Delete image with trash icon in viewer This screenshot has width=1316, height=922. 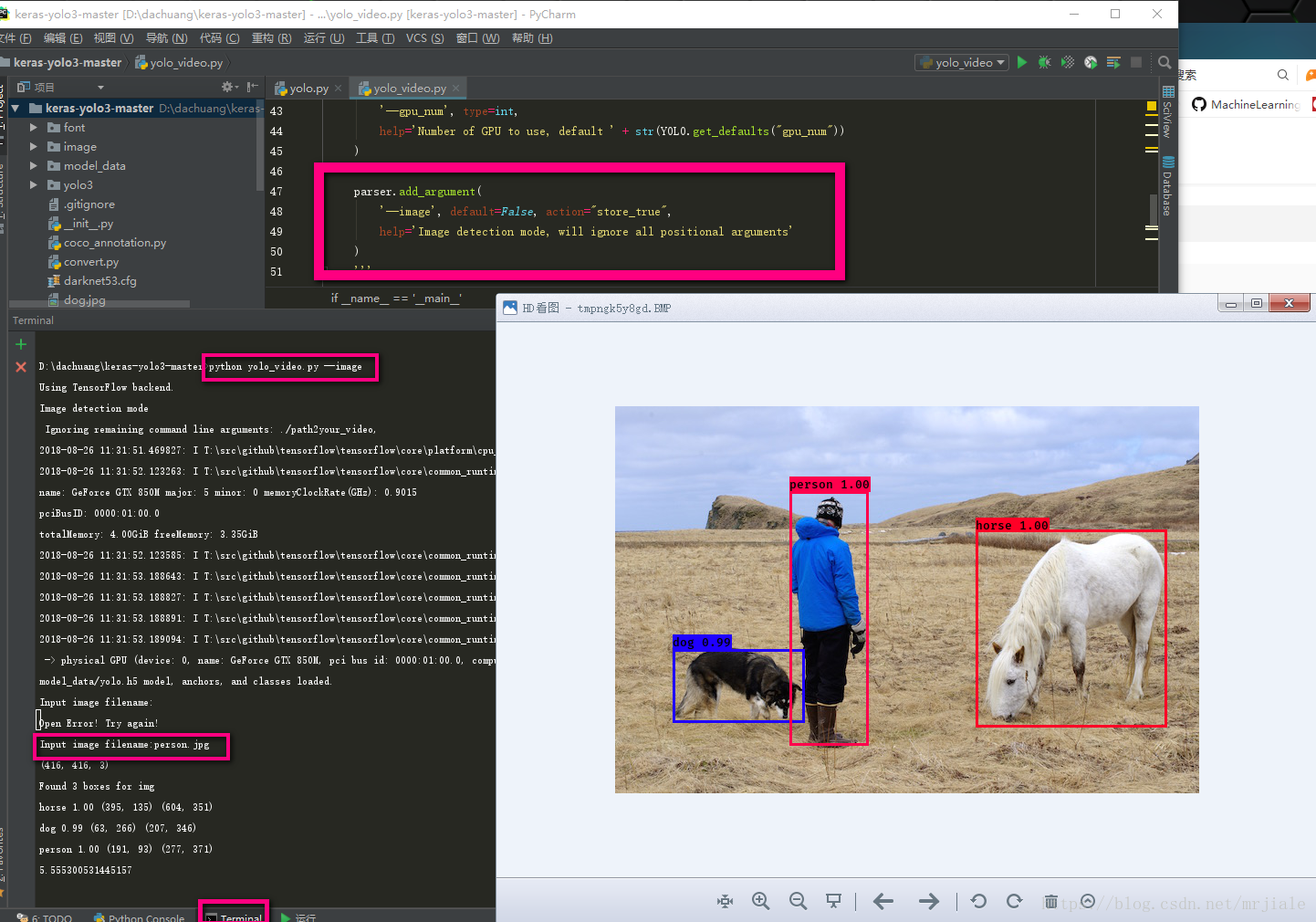1050,901
